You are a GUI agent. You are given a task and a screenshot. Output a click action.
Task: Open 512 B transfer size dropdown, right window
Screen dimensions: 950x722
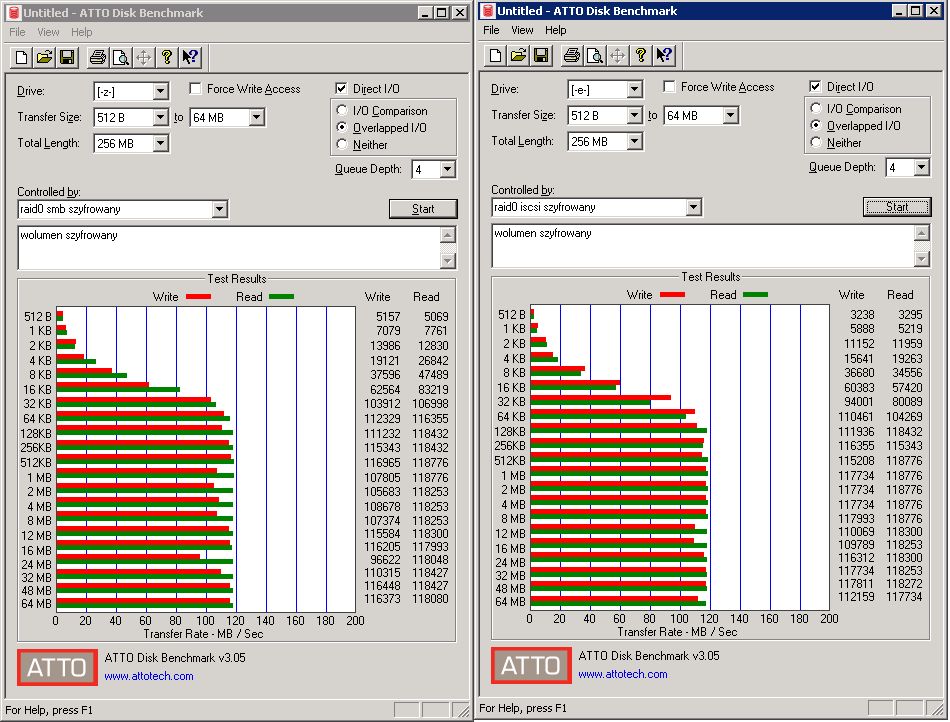(634, 115)
